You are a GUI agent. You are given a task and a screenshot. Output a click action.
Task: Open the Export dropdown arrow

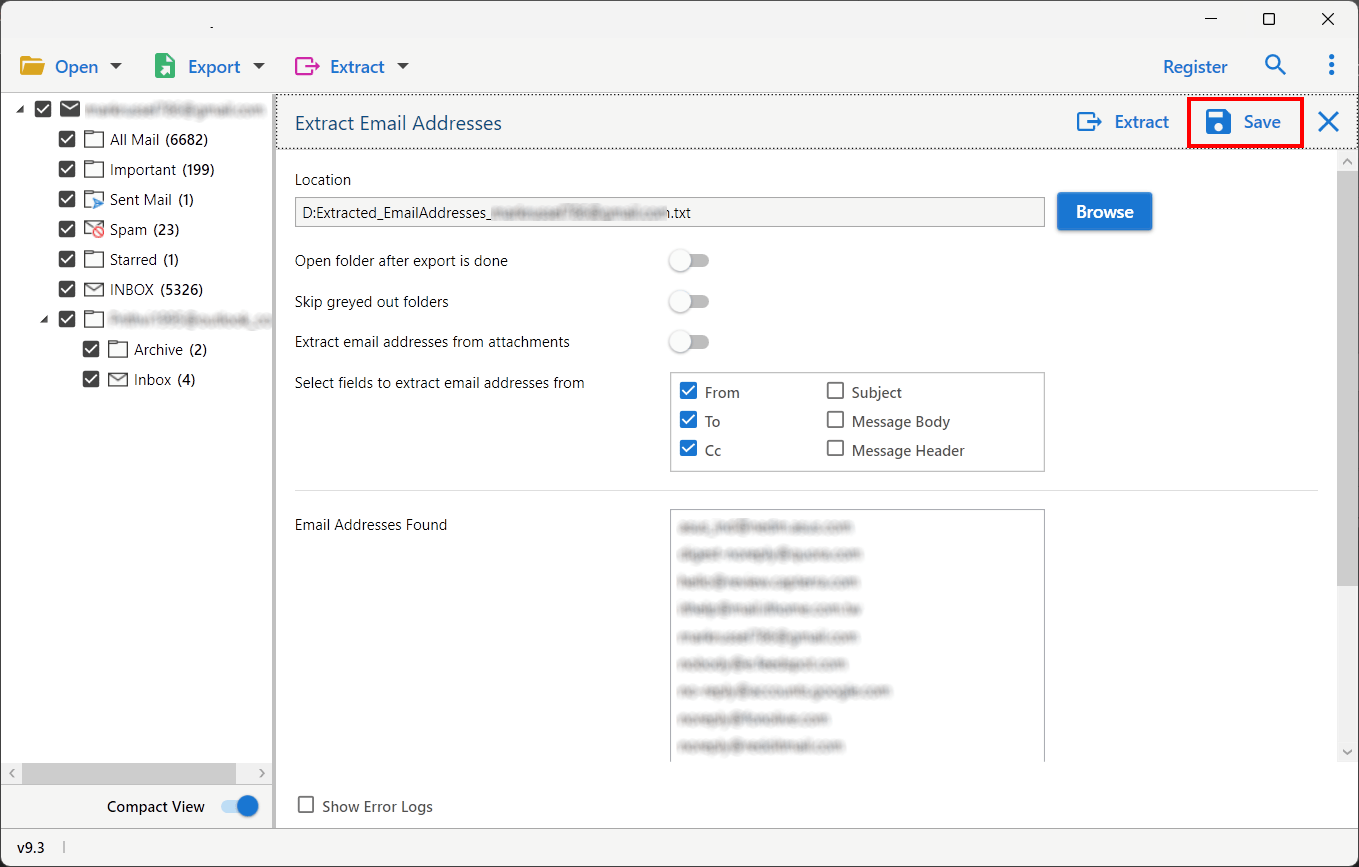pos(259,66)
